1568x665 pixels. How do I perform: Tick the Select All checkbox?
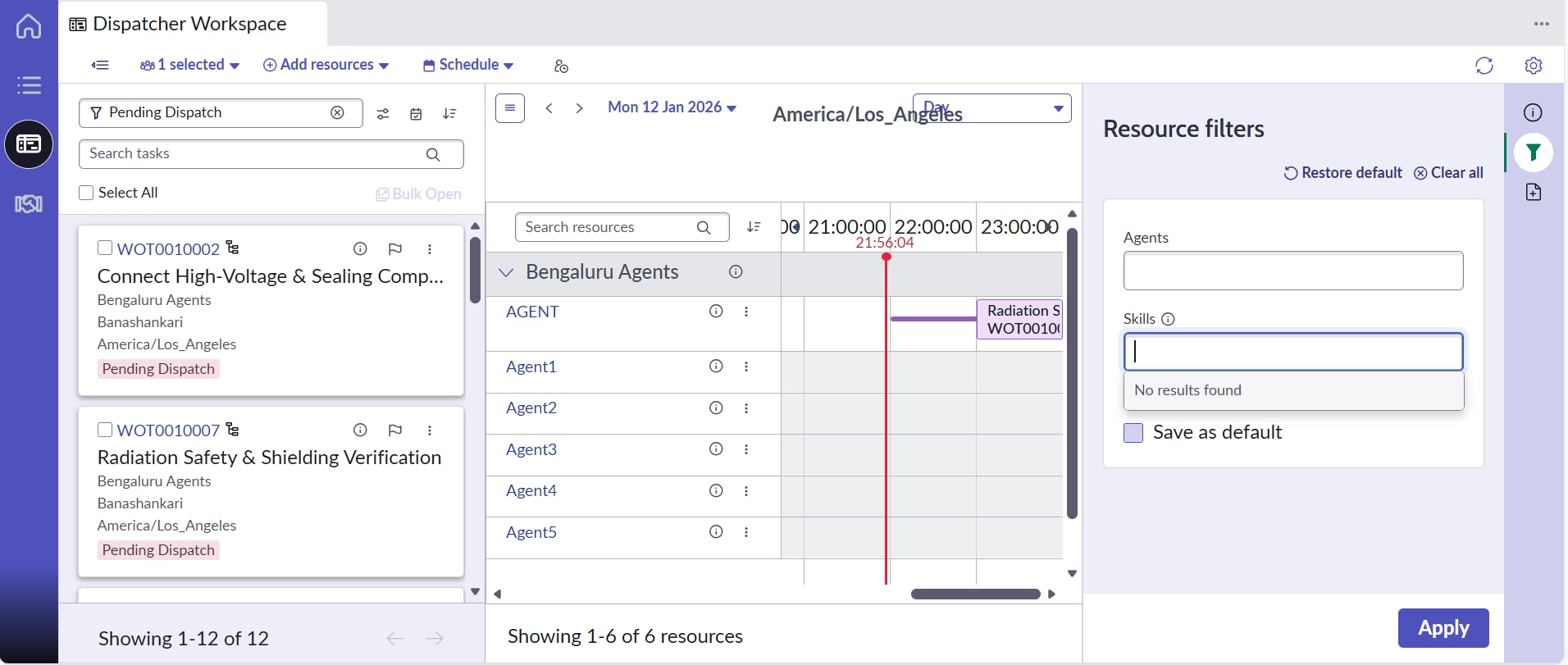coord(86,193)
